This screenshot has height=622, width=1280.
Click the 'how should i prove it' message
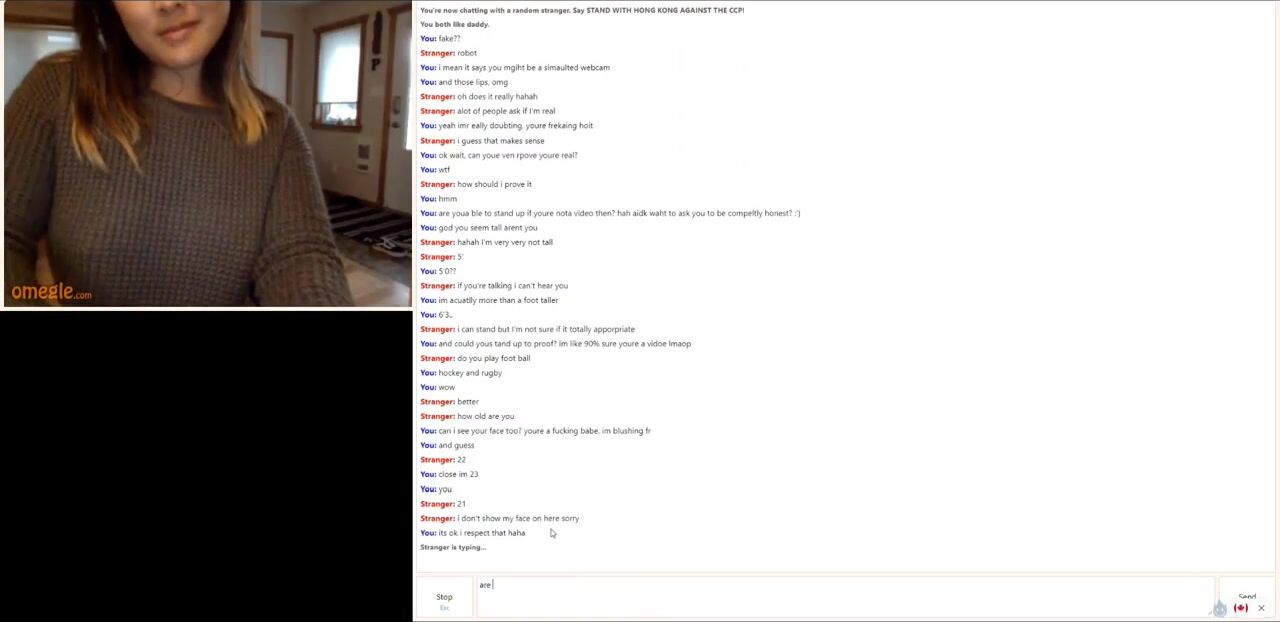(476, 184)
